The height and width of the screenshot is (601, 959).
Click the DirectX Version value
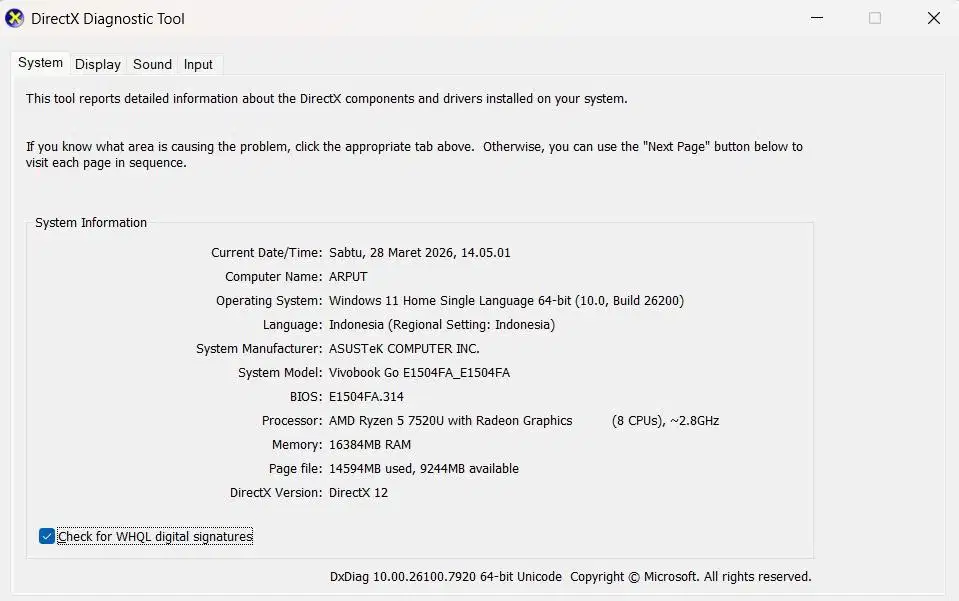pos(358,493)
